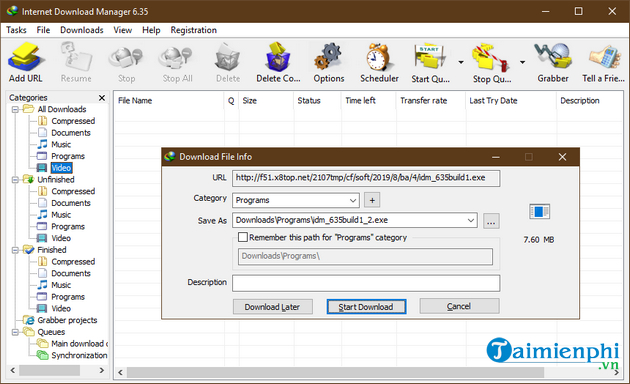Select Documents under Finished

71,273
